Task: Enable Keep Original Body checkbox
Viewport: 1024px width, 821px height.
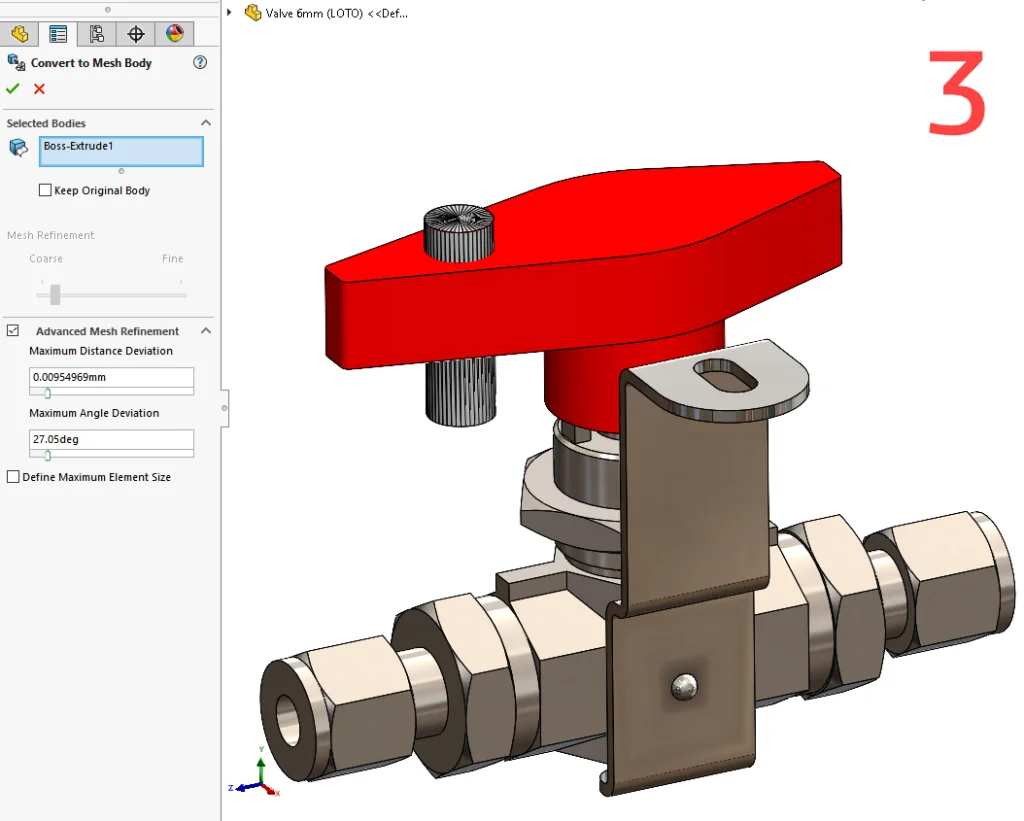Action: (45, 190)
